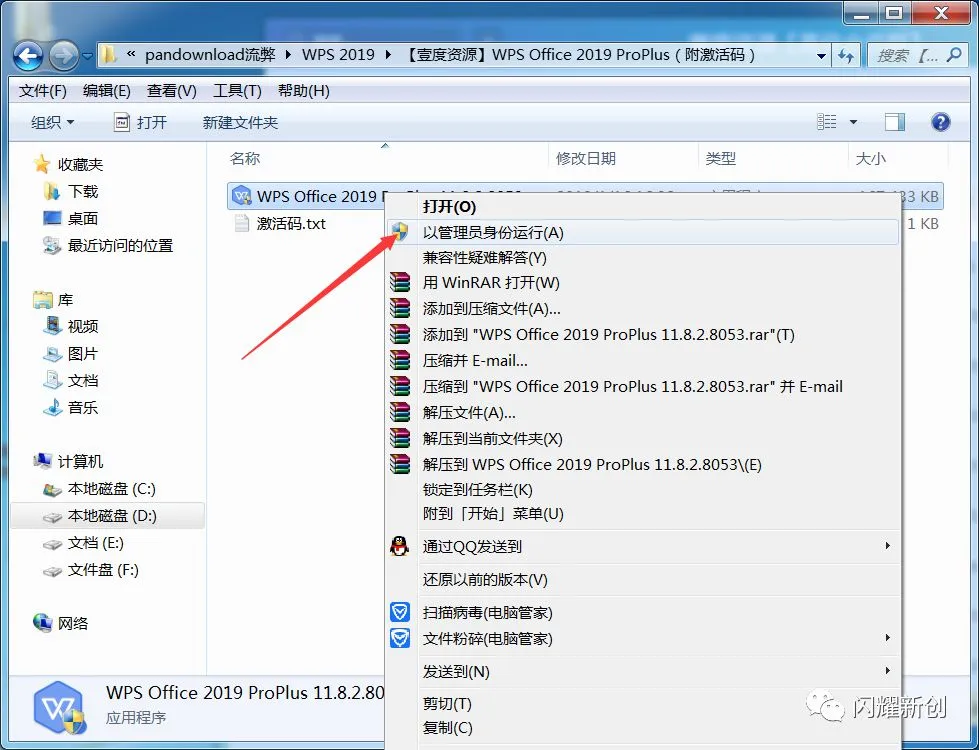Click the WPS Office installer file icon
The width and height of the screenshot is (979, 750).
tap(242, 196)
